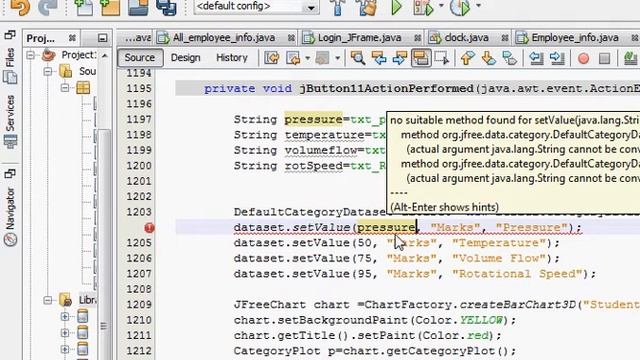The width and height of the screenshot is (640, 360).
Task: Click the Last Edit icon in the editor toolbar
Action: click(x=272, y=58)
